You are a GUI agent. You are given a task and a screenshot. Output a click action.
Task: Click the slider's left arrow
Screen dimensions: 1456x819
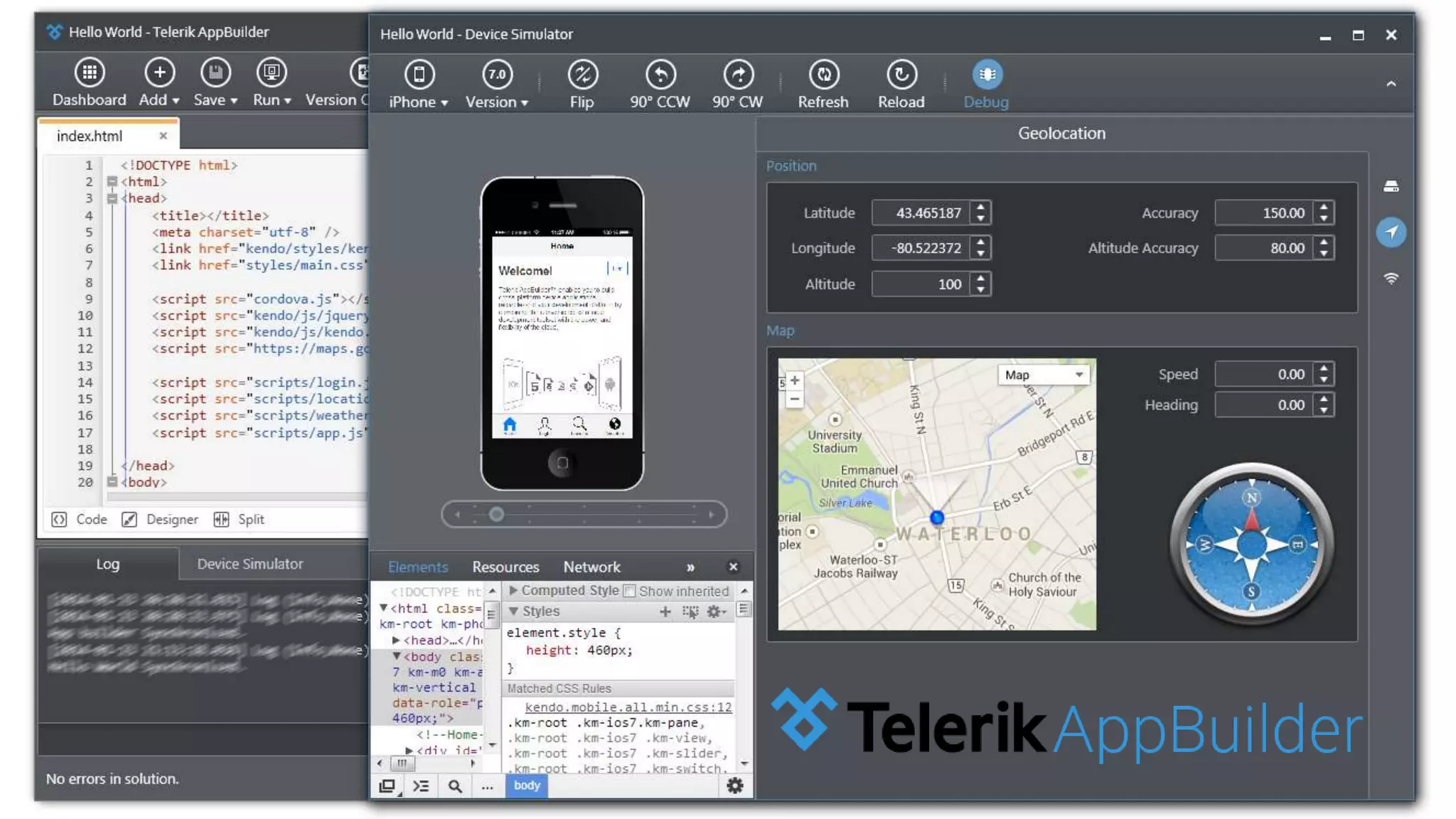click(x=457, y=514)
